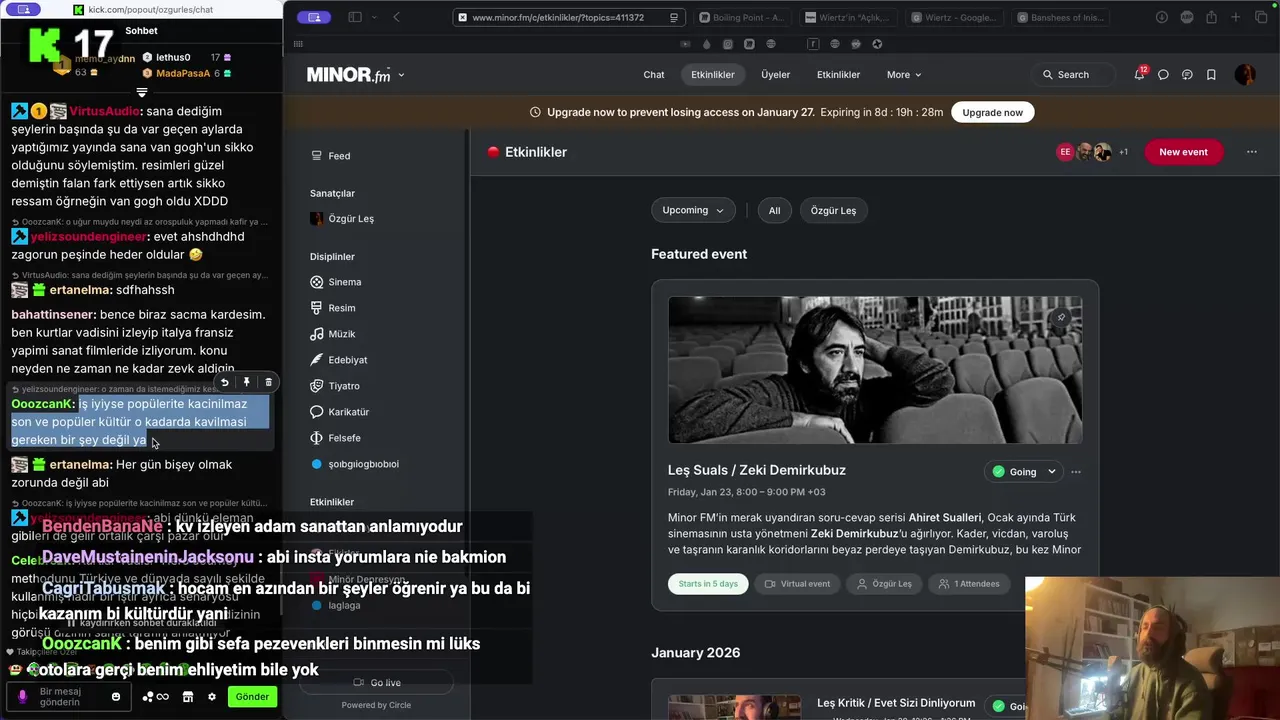The image size is (1280, 720).
Task: Open Safari sidebar options chevron
Action: pos(375,17)
